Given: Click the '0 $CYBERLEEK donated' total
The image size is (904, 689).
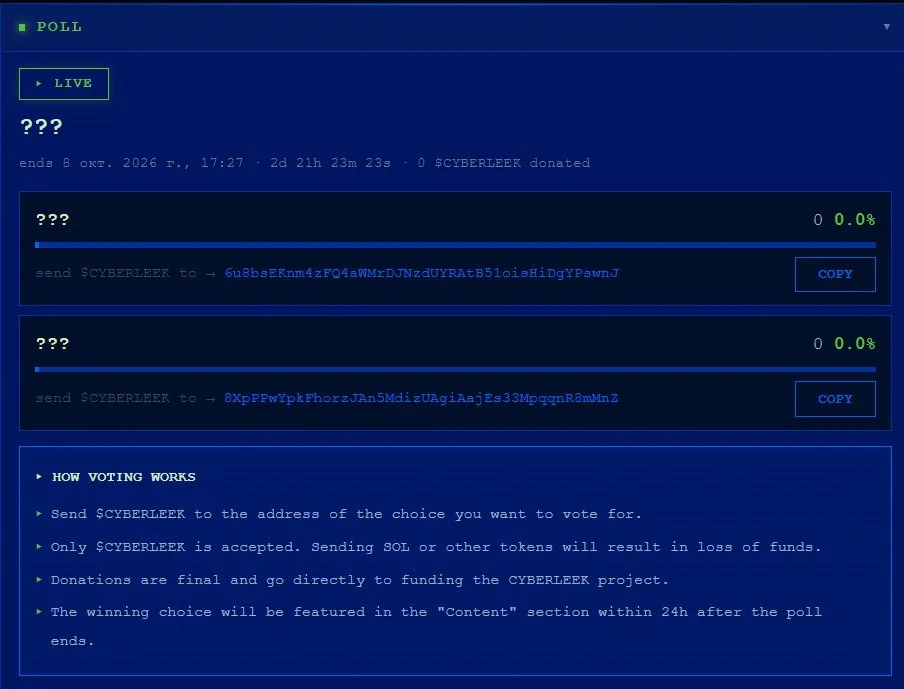Looking at the screenshot, I should 504,163.
